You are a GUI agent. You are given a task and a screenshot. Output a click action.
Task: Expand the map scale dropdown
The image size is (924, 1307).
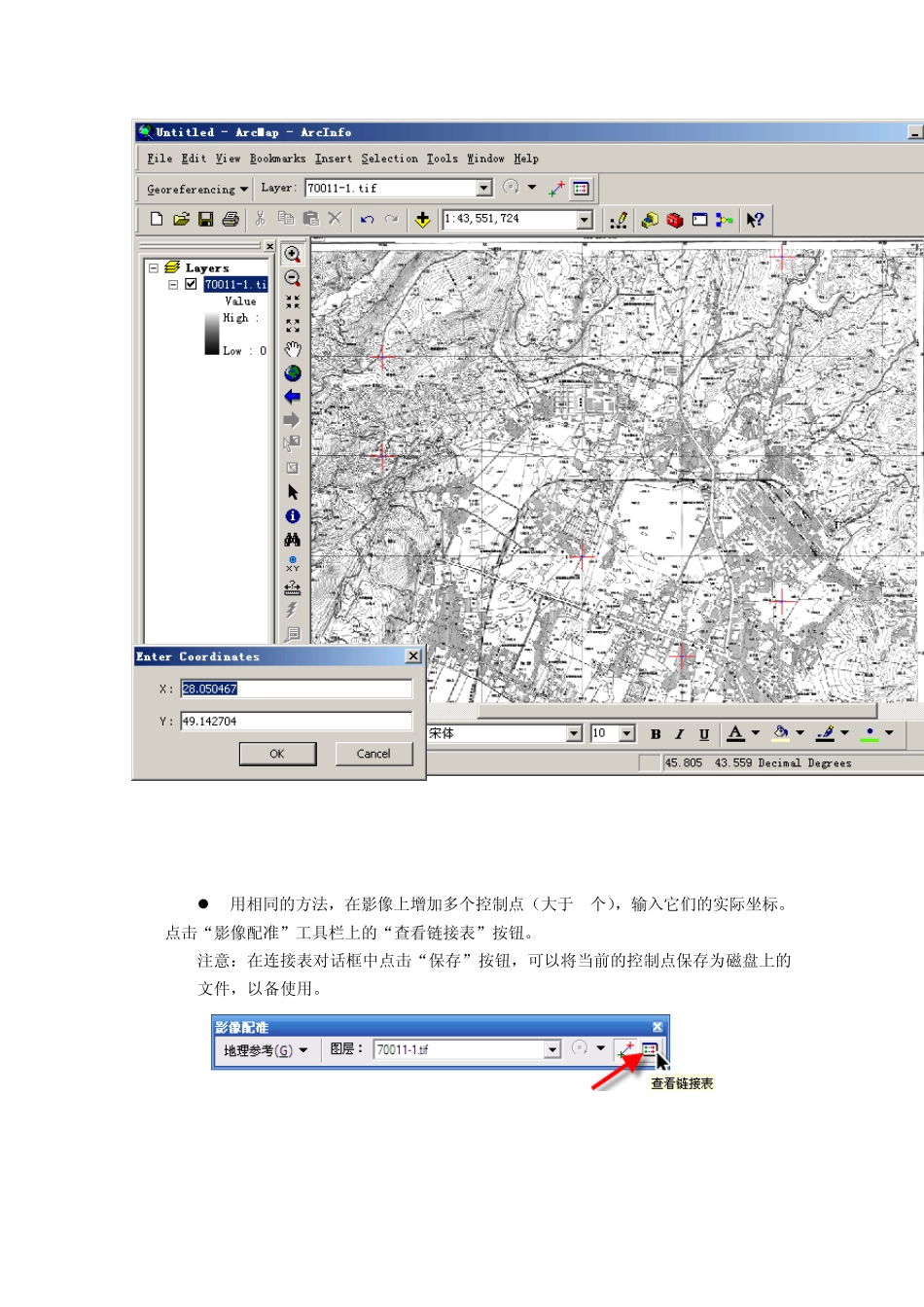[585, 220]
